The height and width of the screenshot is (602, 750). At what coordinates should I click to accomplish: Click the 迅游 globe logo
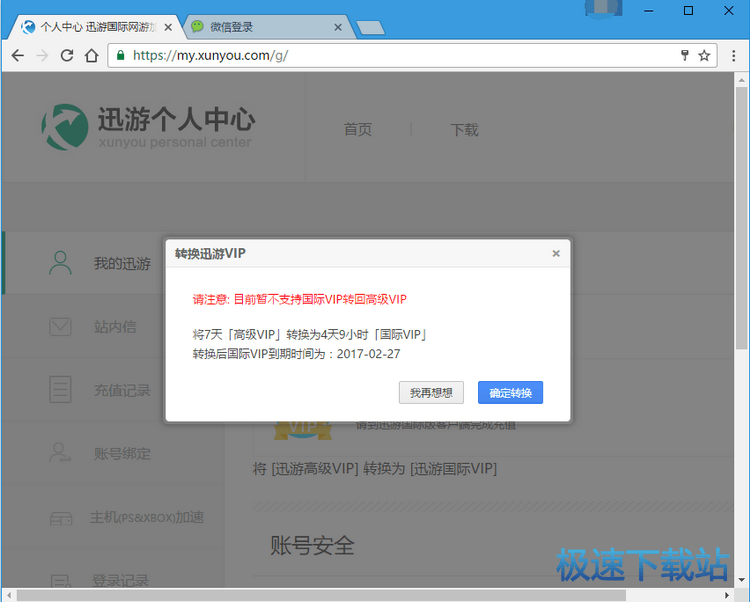coord(65,127)
